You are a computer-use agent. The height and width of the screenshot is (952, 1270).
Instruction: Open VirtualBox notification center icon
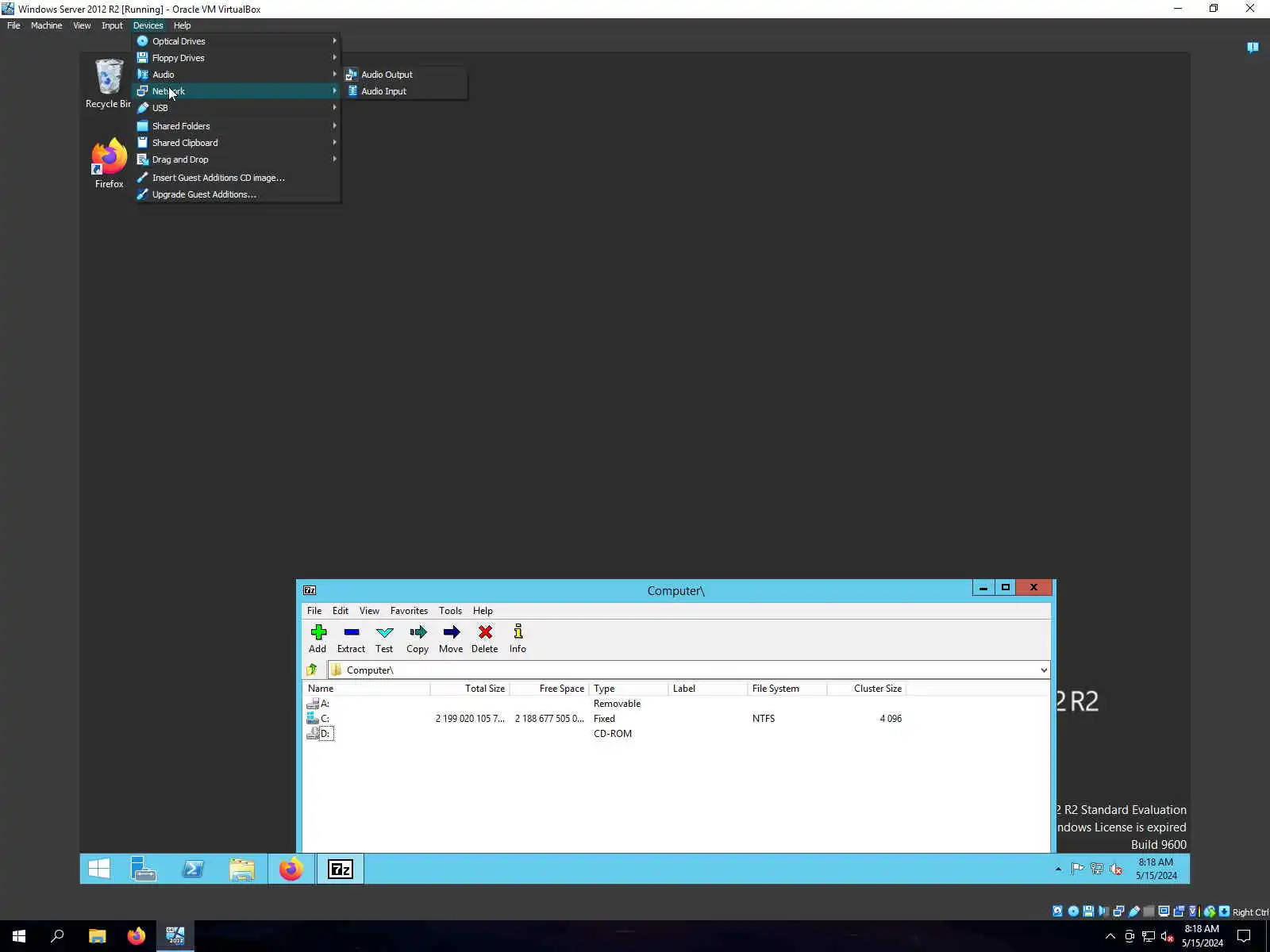(x=1253, y=48)
